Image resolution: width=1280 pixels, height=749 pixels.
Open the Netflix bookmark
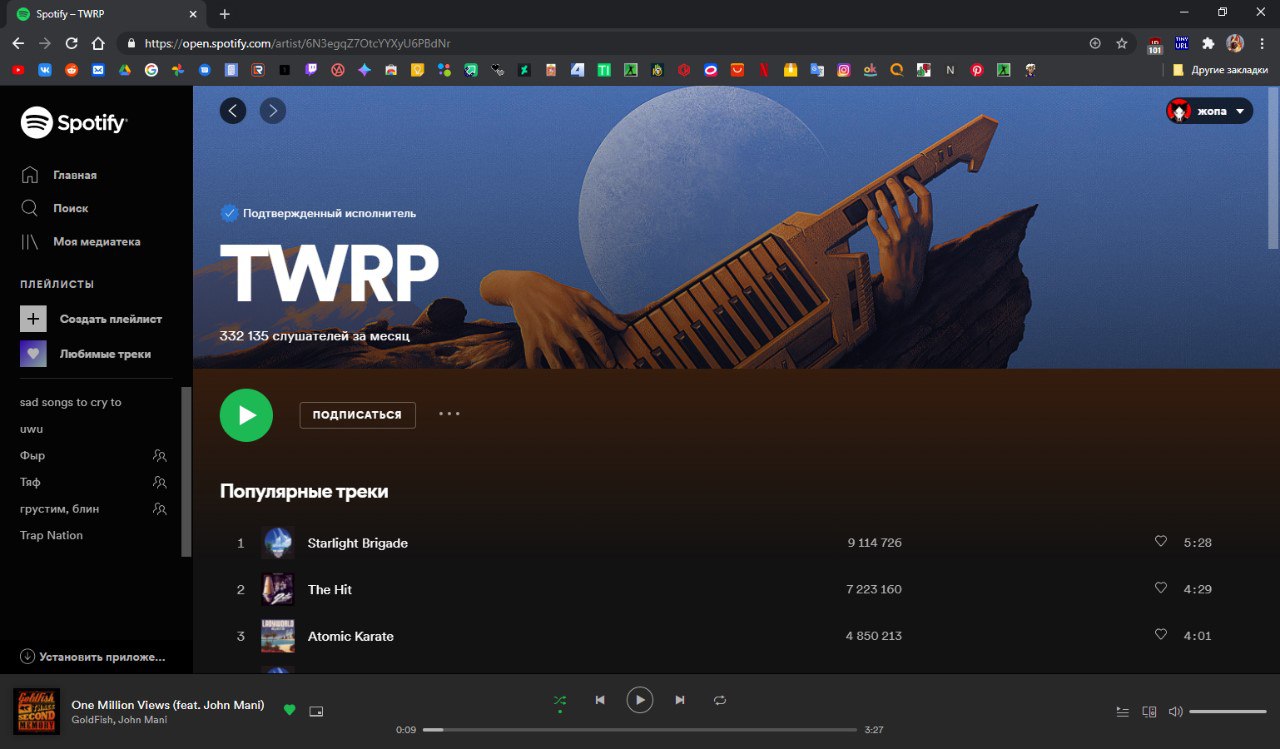(x=764, y=70)
